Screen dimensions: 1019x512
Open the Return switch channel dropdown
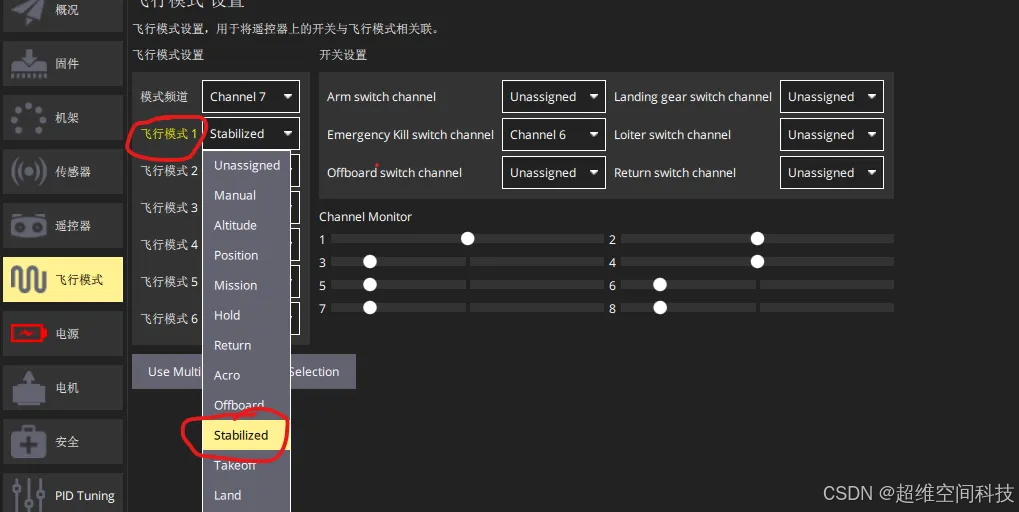(x=832, y=173)
